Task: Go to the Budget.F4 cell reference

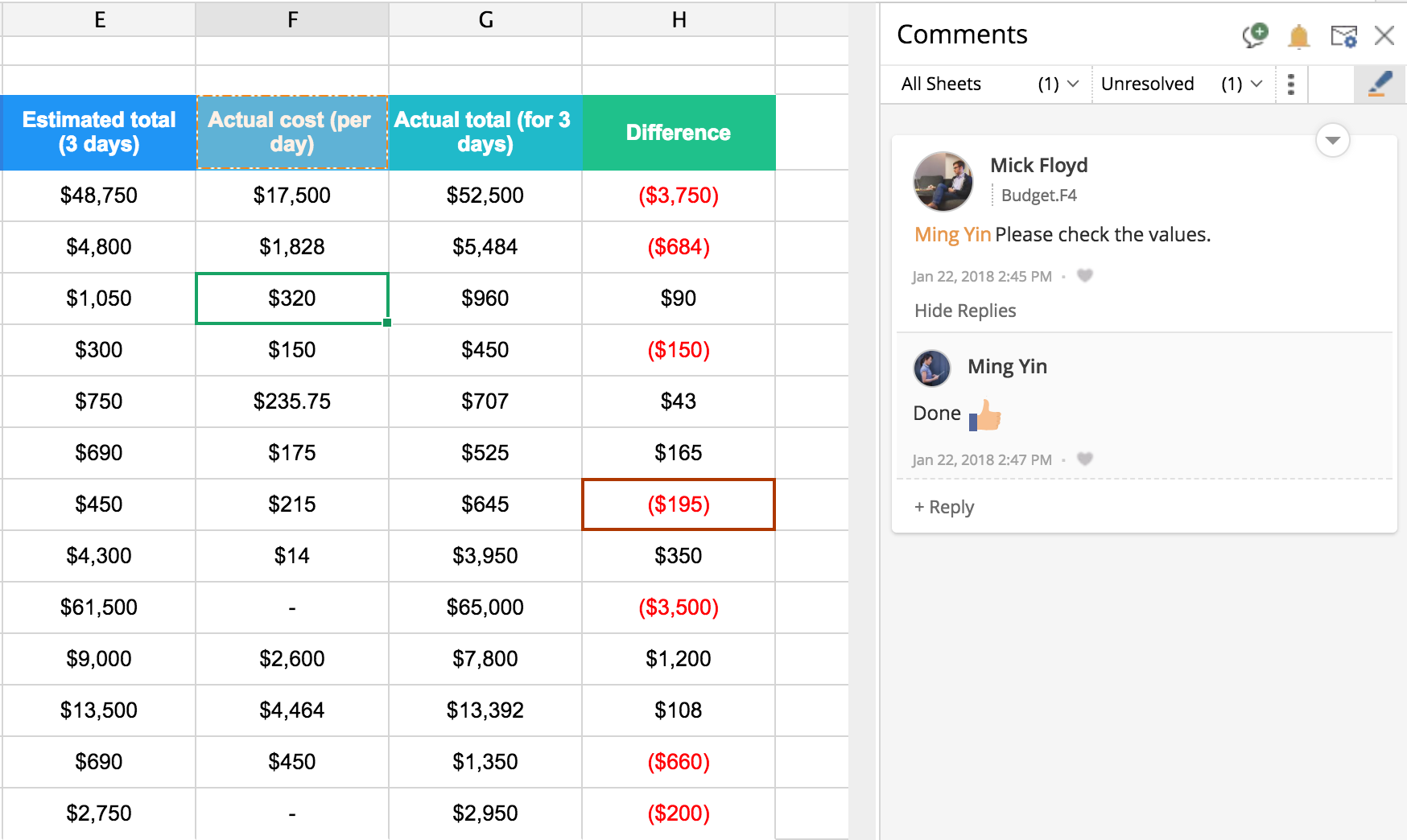Action: 1038,196
